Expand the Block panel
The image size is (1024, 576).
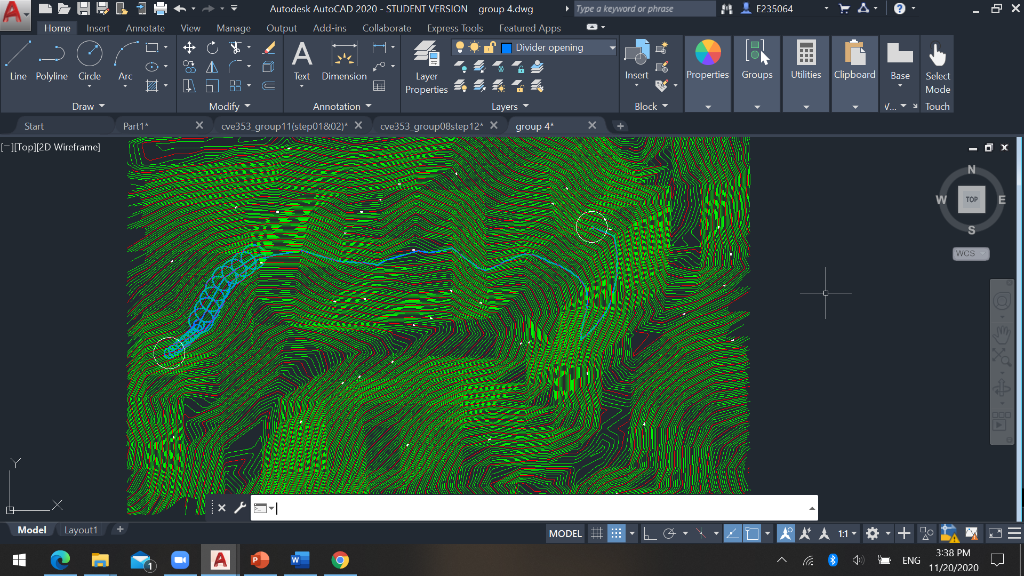651,106
